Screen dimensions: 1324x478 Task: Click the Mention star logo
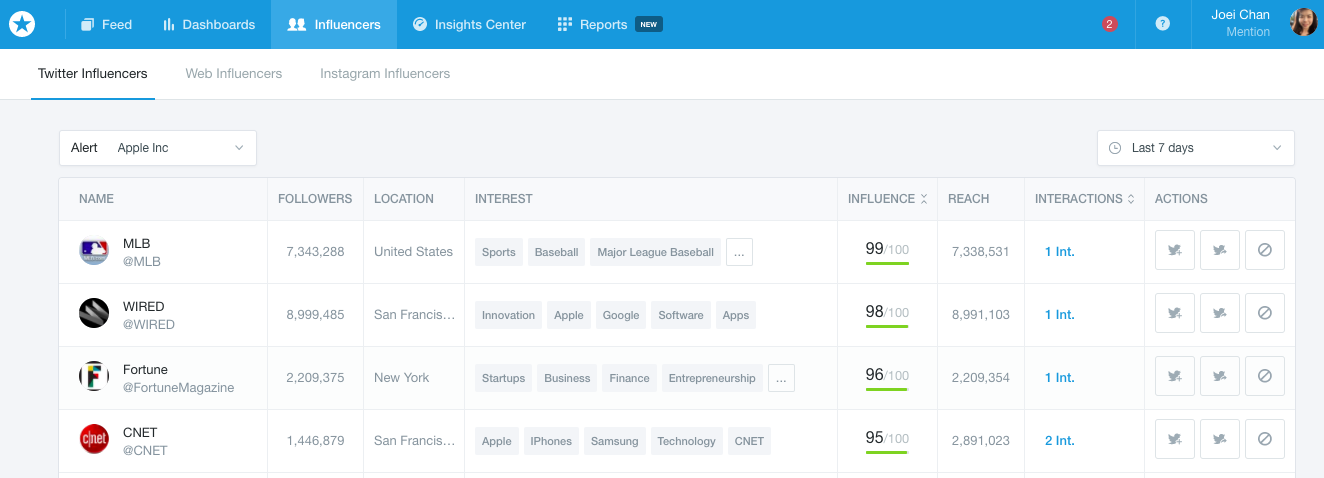click(x=22, y=24)
